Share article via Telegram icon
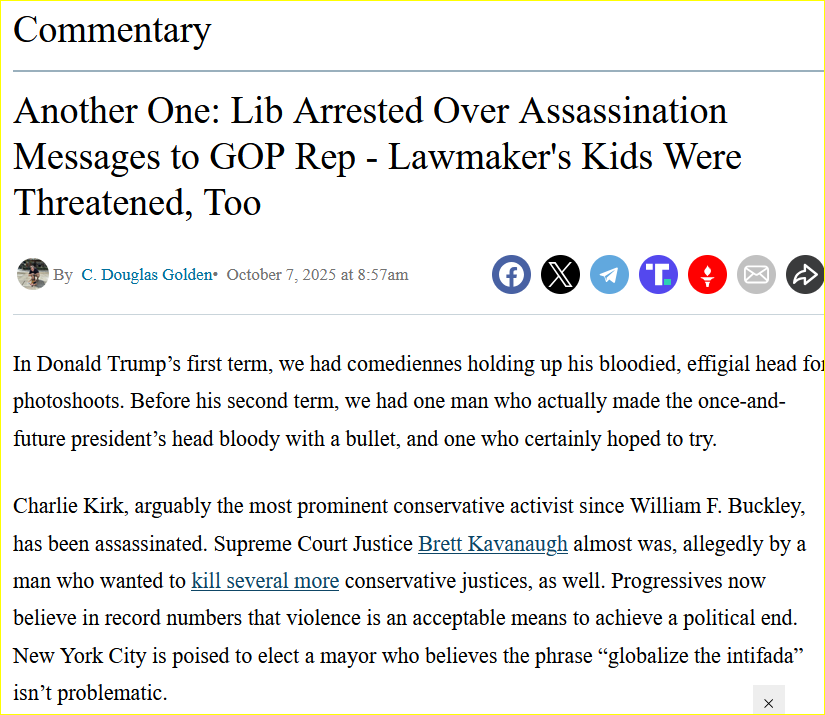The image size is (825, 715). (609, 274)
